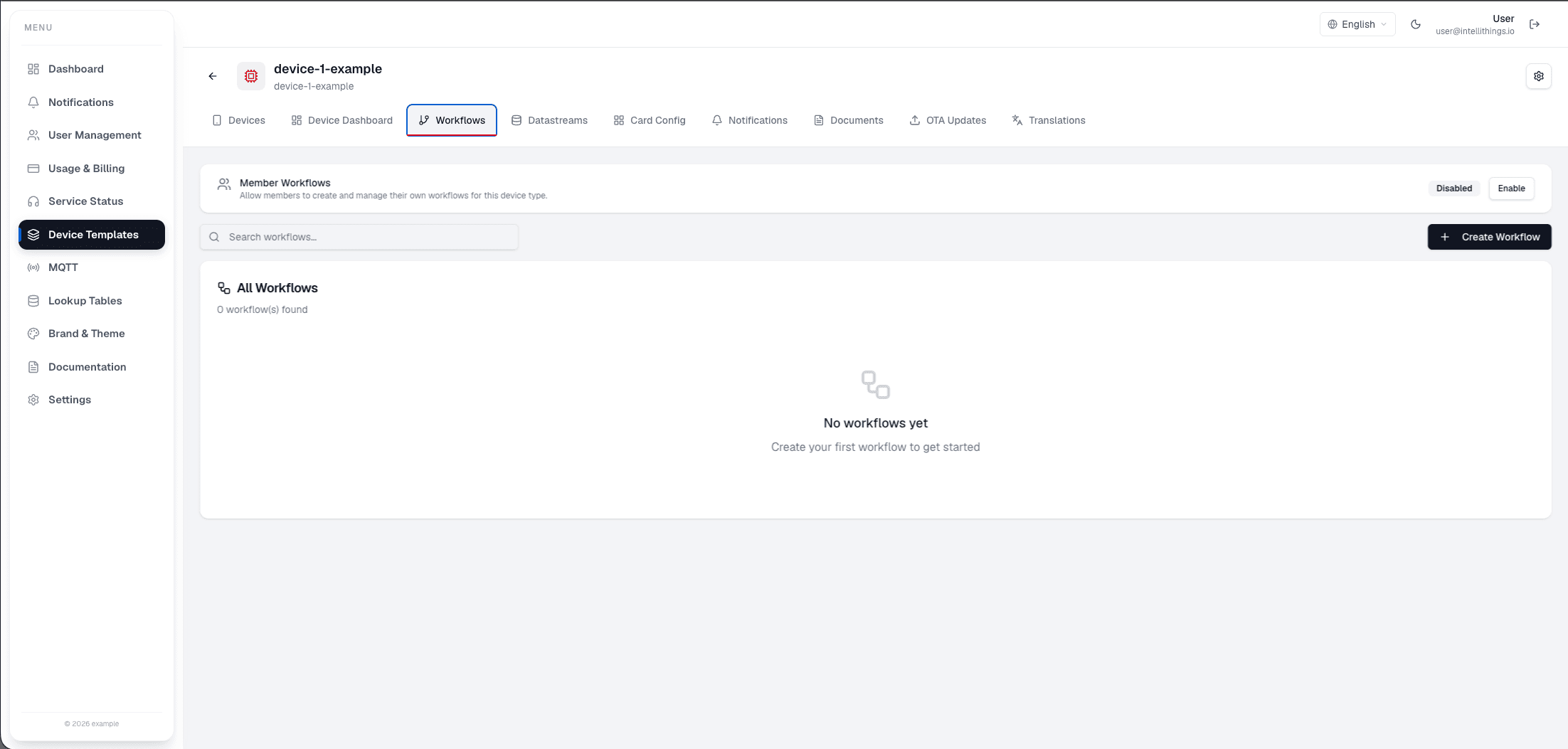The width and height of the screenshot is (1568, 749).
Task: Open the Documents tab
Action: [848, 120]
